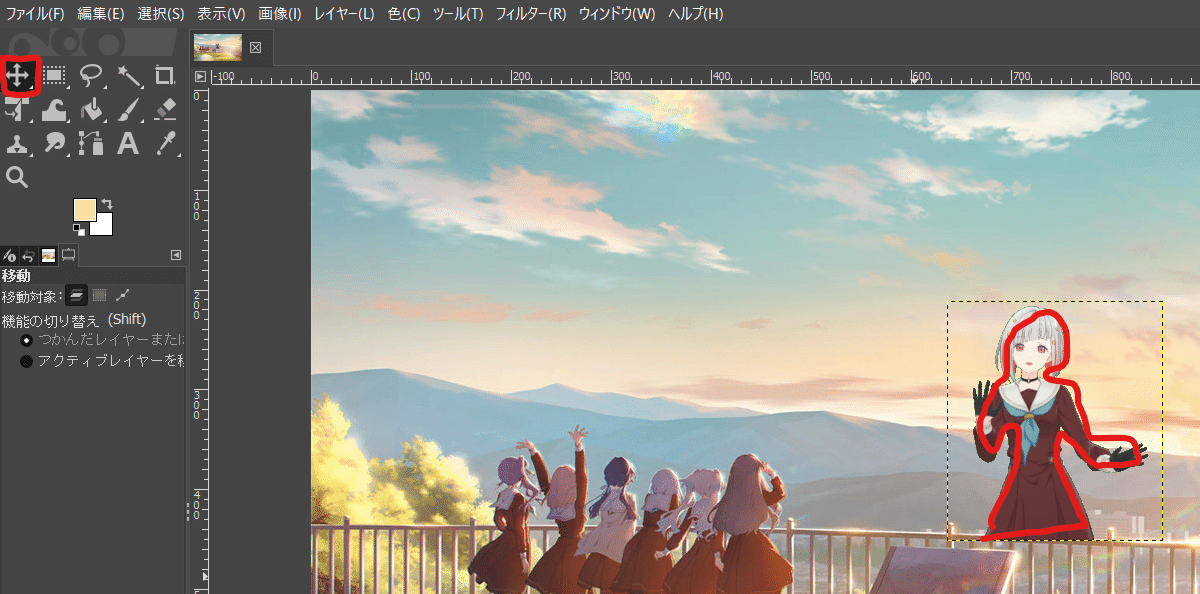Select the Unified Transform tool
This screenshot has height=594, width=1200.
pyautogui.click(x=18, y=109)
